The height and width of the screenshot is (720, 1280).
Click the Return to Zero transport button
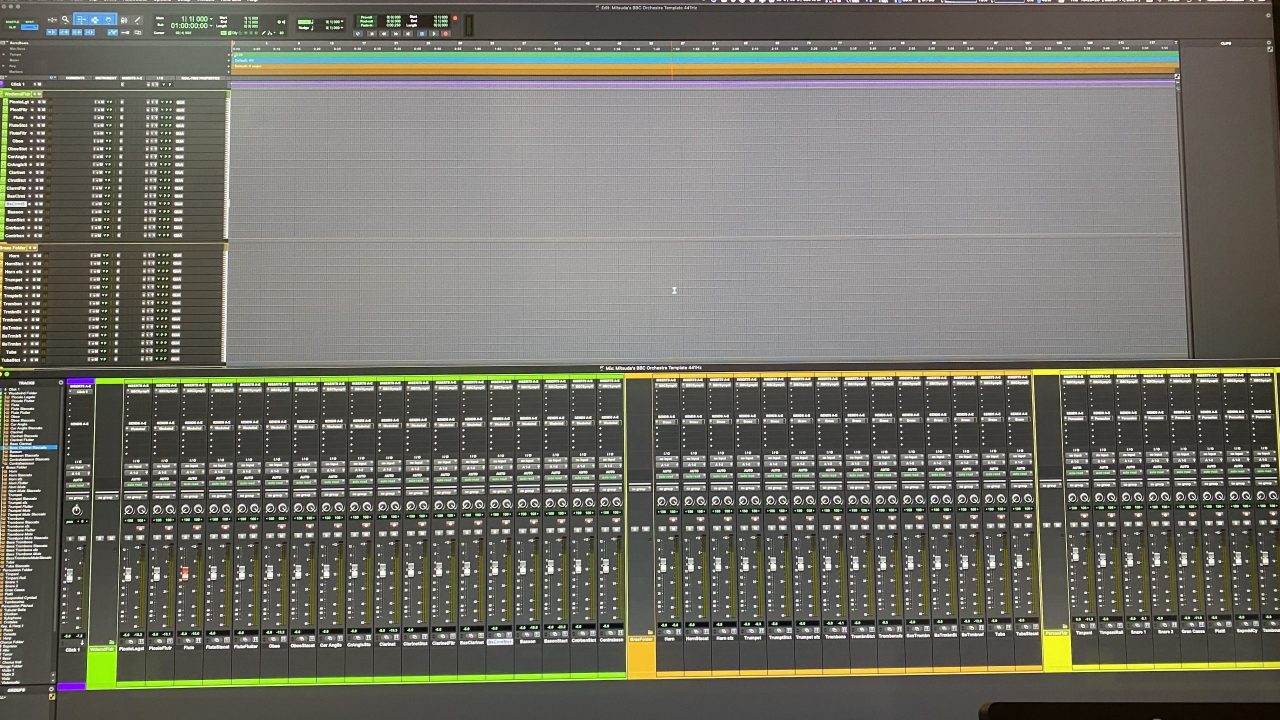[371, 33]
